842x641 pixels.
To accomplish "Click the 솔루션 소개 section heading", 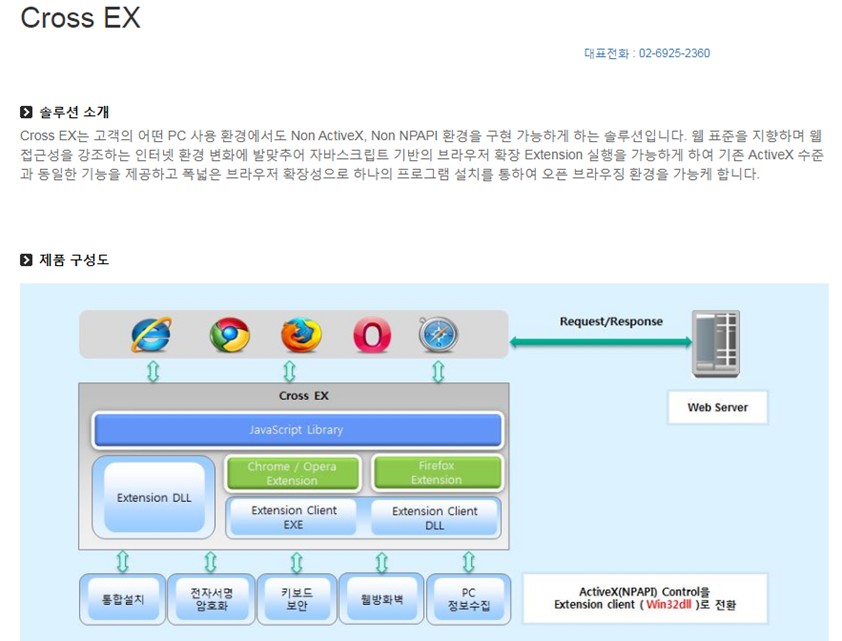I will click(74, 112).
